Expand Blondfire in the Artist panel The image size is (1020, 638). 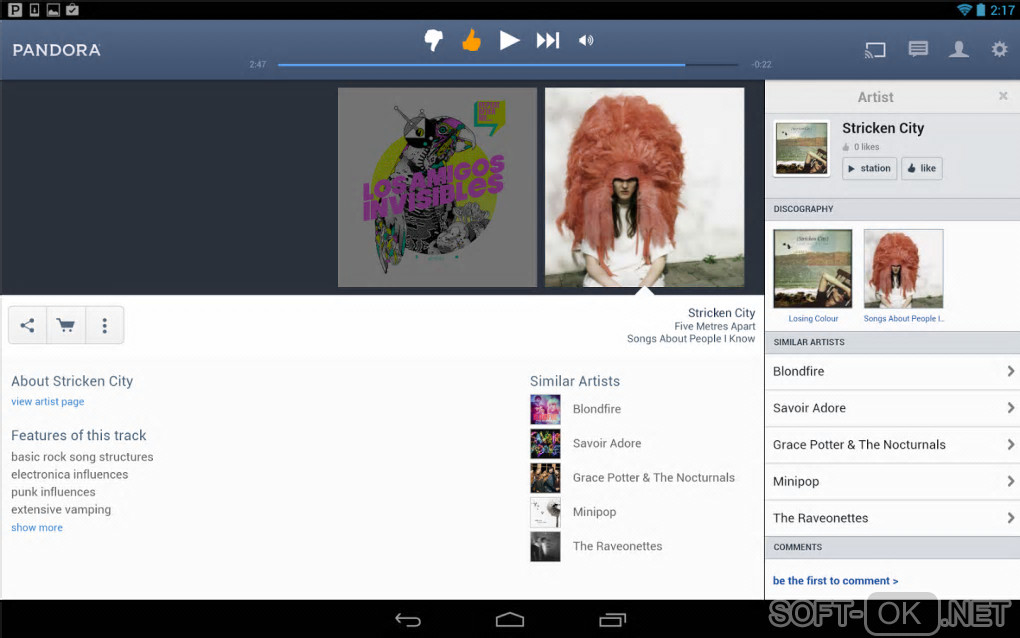click(x=892, y=371)
